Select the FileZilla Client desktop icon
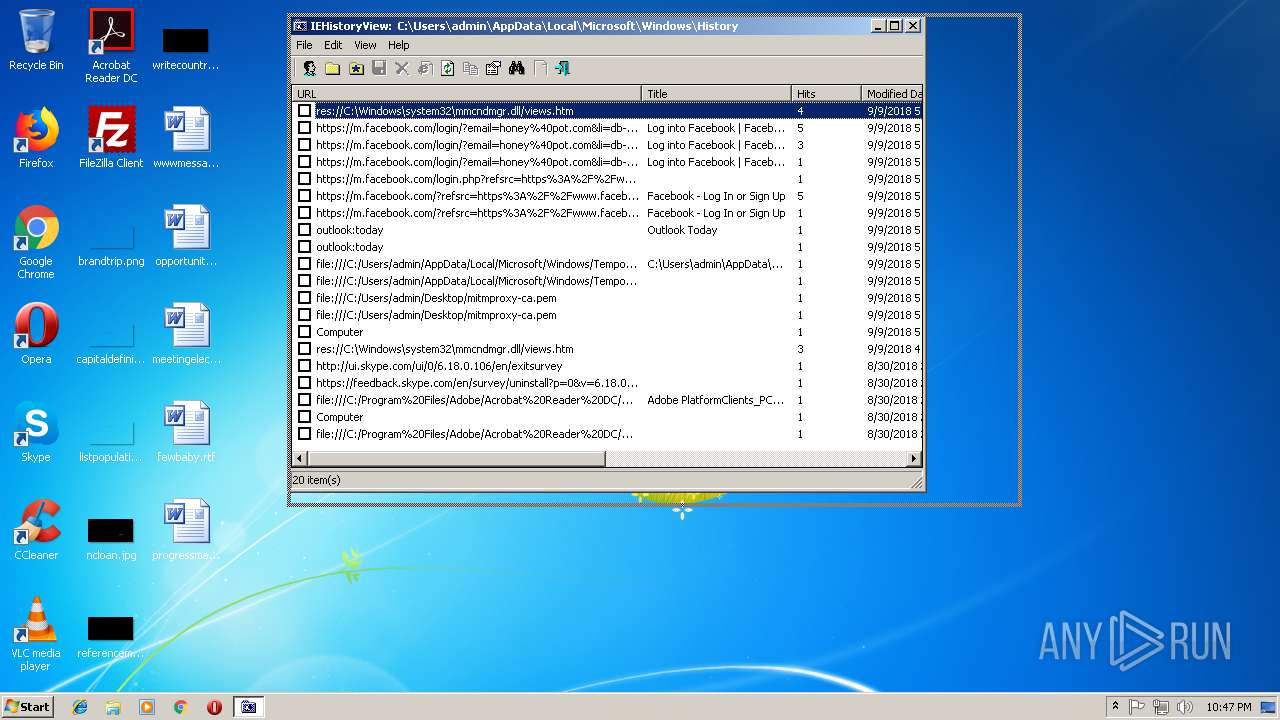Image resolution: width=1280 pixels, height=720 pixels. (x=111, y=138)
